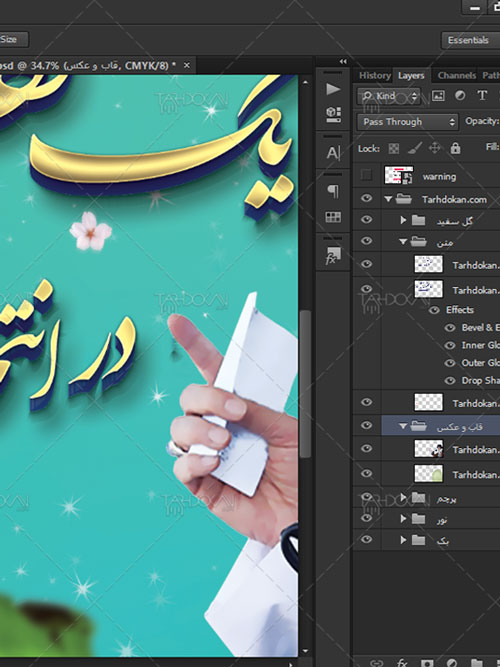
Task: Lock image pixels brush icon
Action: point(414,148)
